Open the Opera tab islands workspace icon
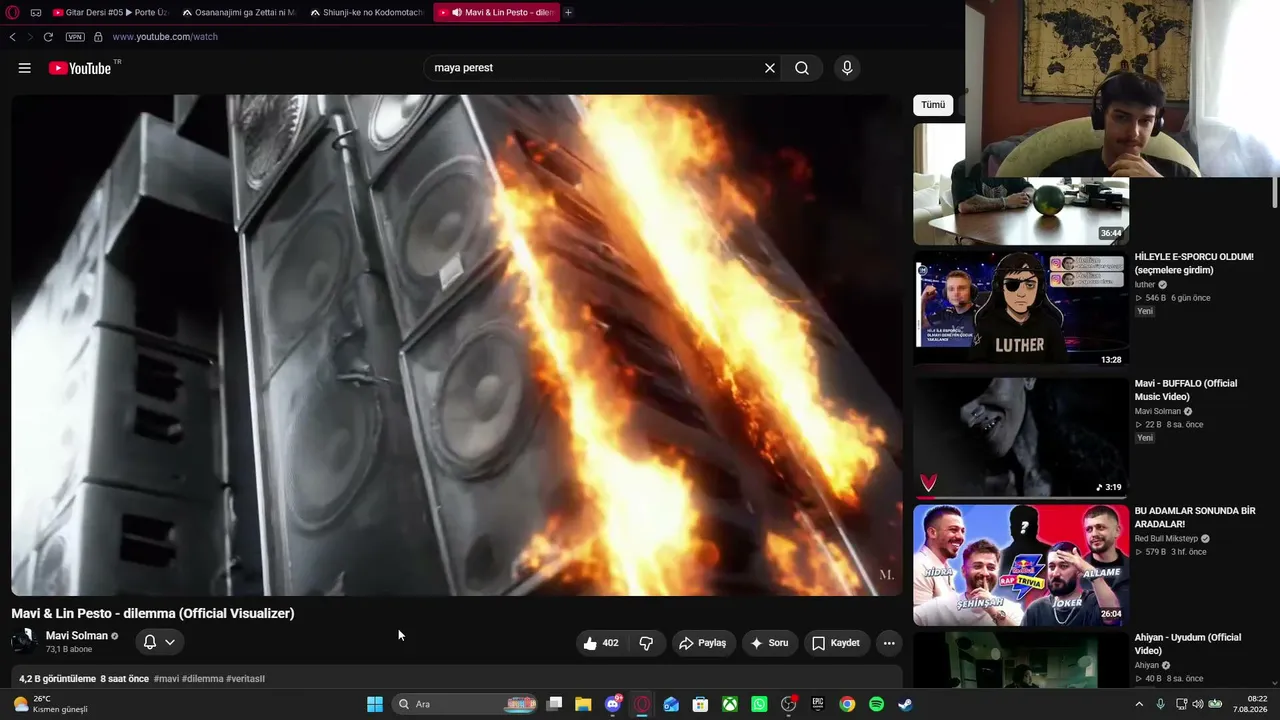The height and width of the screenshot is (720, 1280). tap(36, 12)
